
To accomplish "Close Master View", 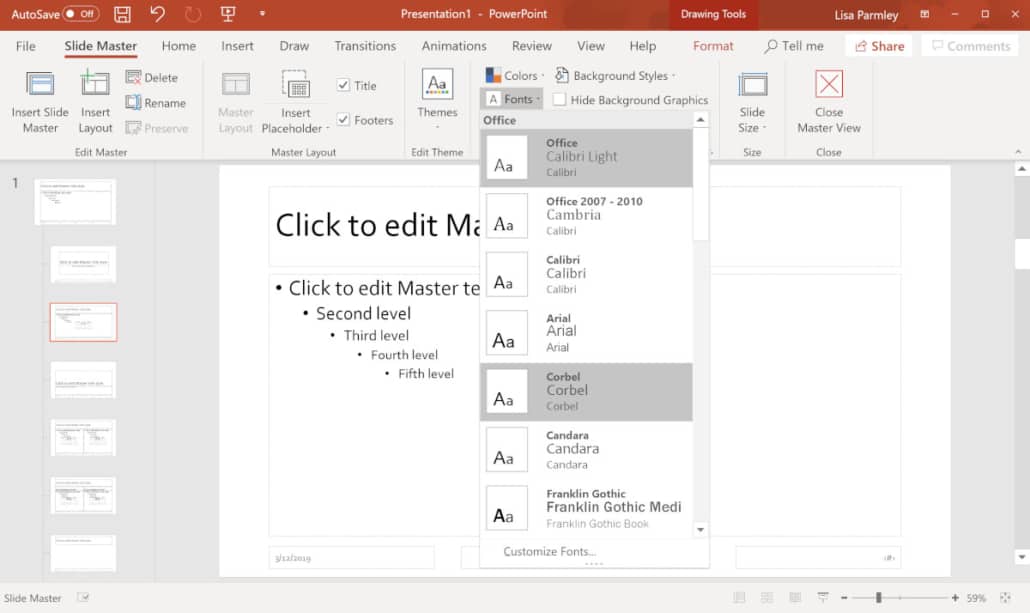I will (828, 100).
